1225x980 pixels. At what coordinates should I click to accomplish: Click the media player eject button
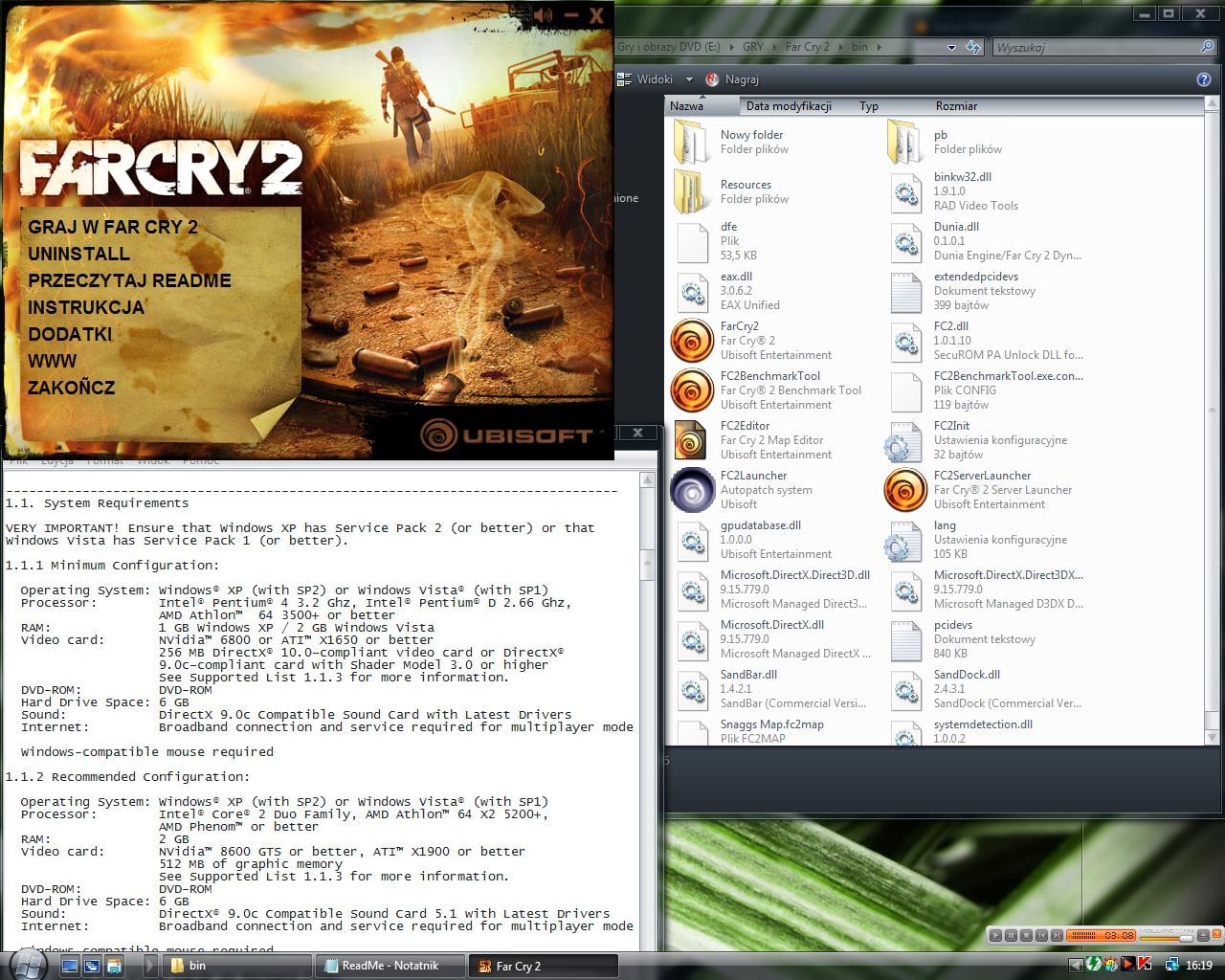tap(1203, 935)
